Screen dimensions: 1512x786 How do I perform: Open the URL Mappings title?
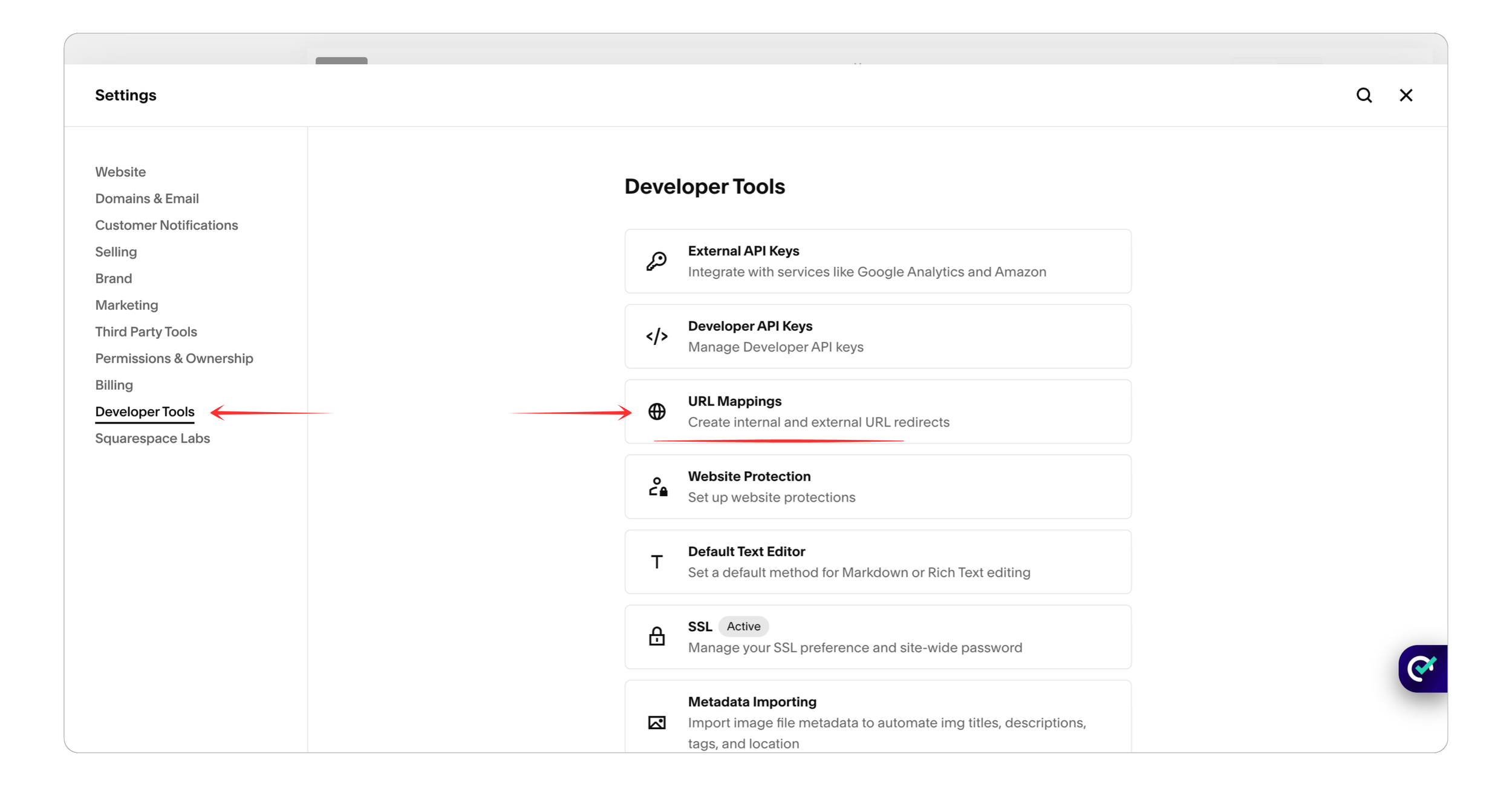point(734,401)
